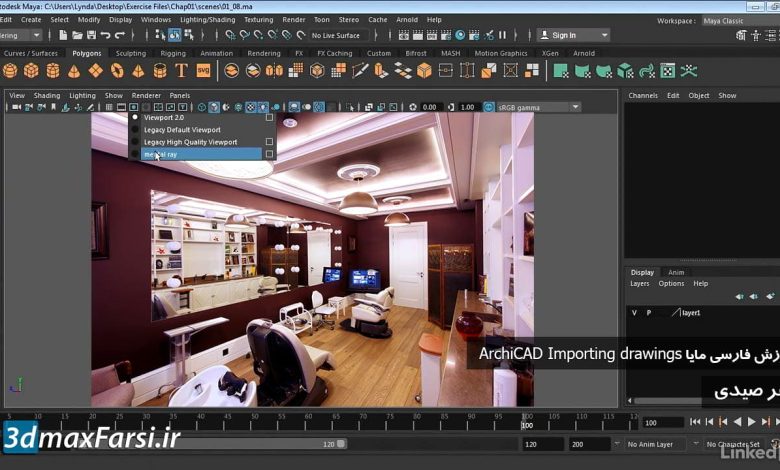The image size is (780, 470).
Task: Click the new scene icon
Action: [63, 35]
